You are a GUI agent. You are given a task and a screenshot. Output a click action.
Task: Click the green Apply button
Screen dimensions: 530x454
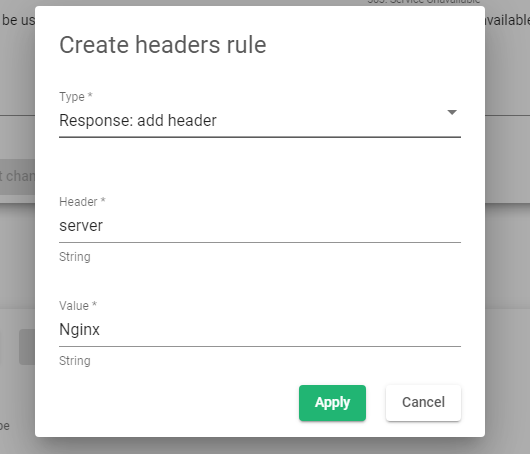(x=332, y=403)
